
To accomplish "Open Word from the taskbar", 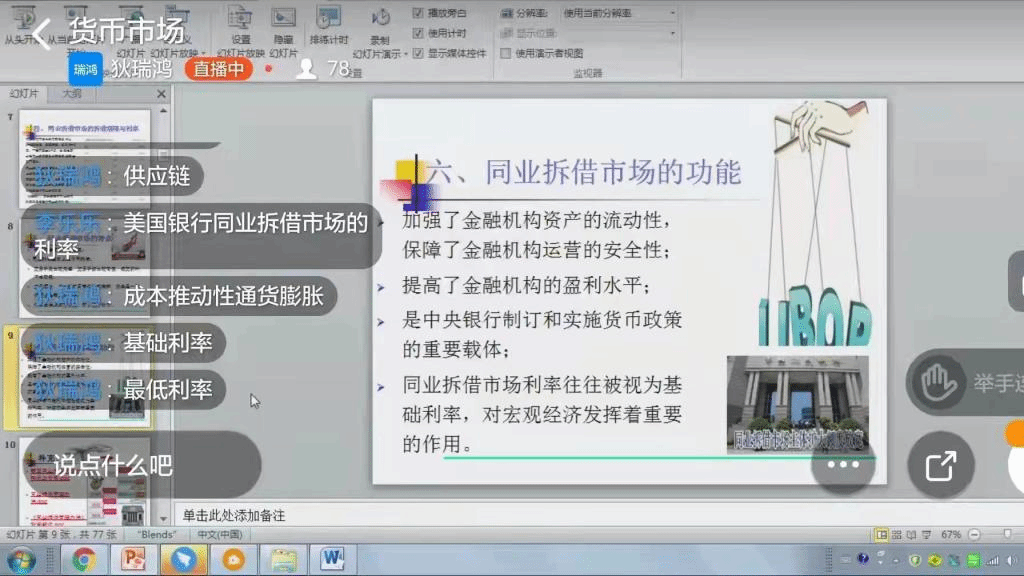I will [x=332, y=560].
